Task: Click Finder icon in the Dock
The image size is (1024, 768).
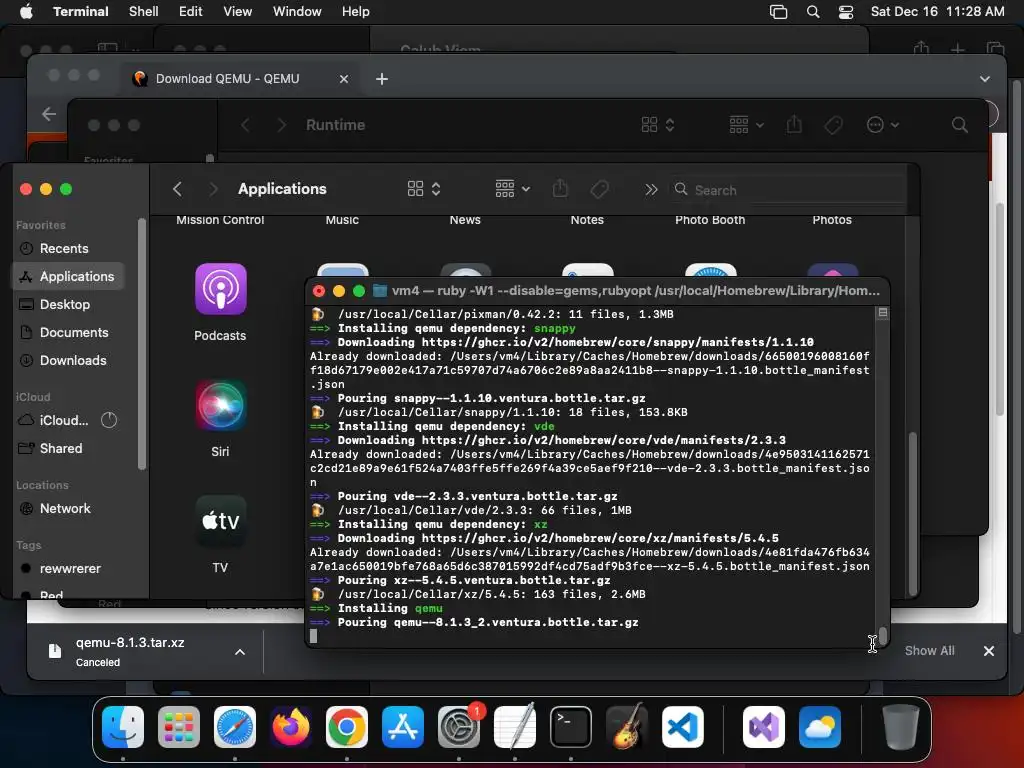Action: [123, 727]
